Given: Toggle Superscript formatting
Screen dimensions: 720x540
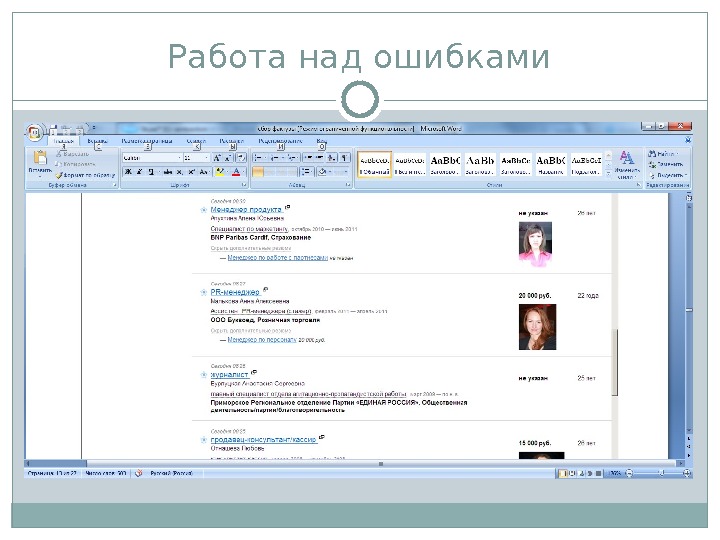Looking at the screenshot, I should [191, 172].
